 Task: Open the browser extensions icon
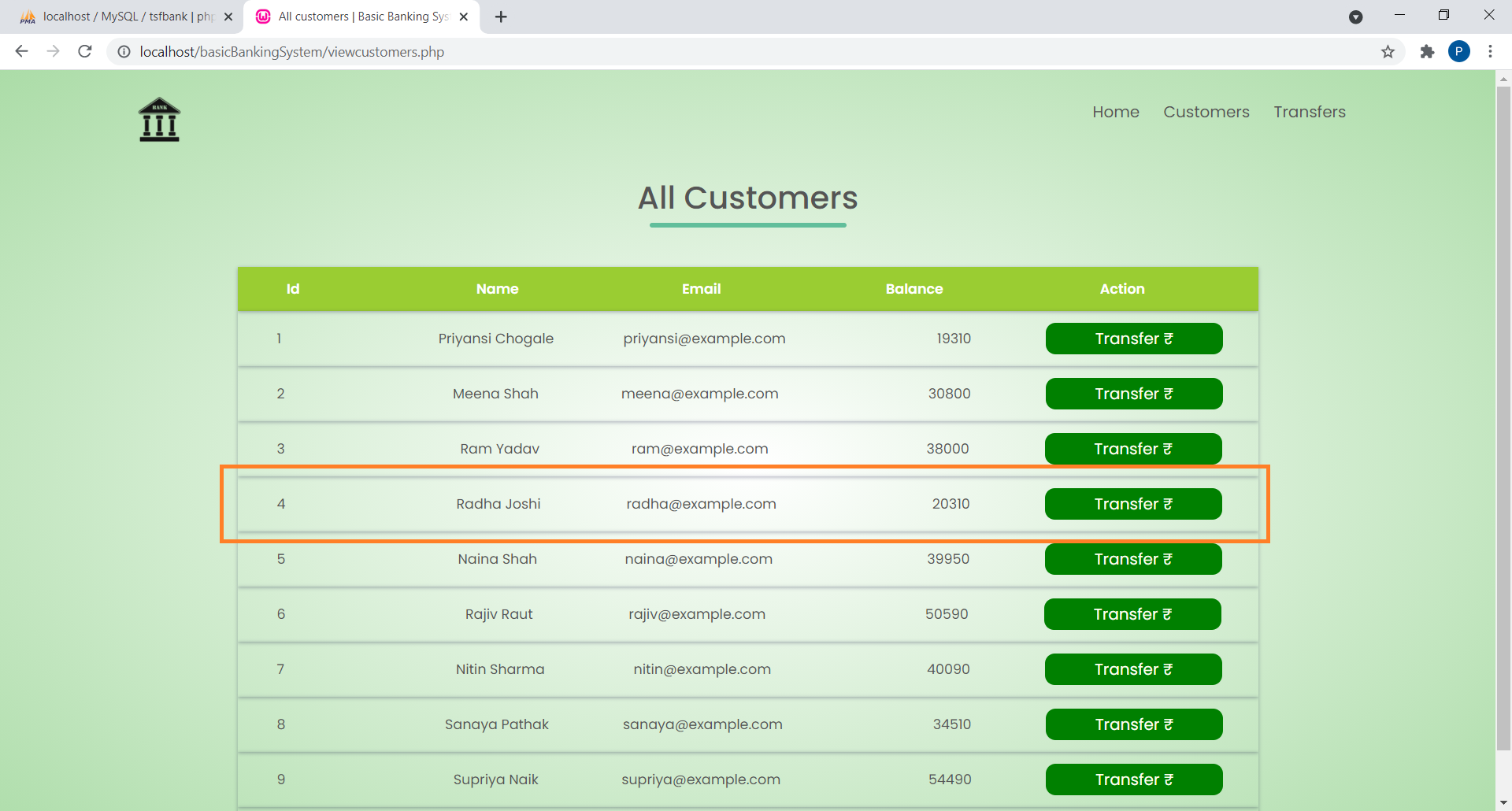click(x=1427, y=52)
